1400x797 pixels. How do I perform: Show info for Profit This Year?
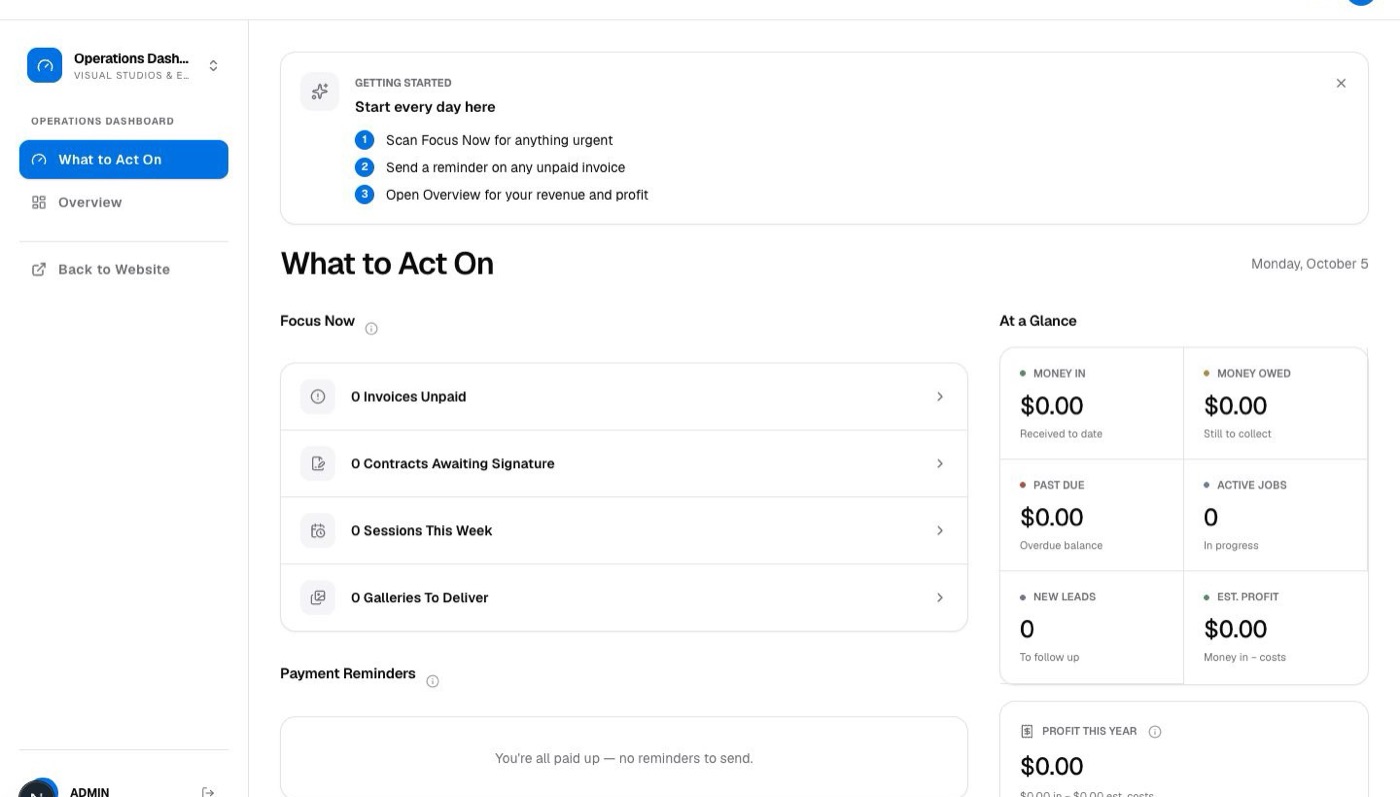click(x=1155, y=732)
